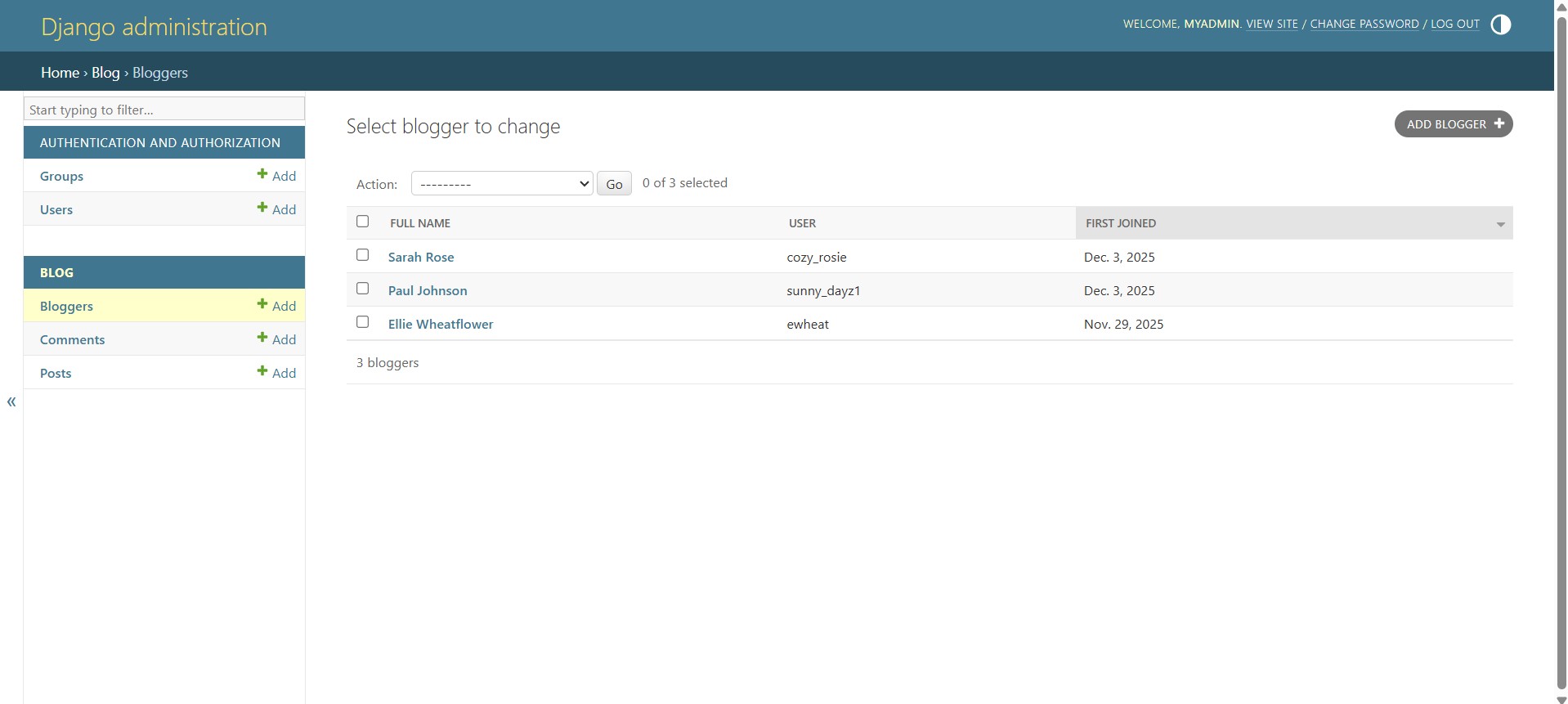Tick the select-all checkbox in table header

click(x=363, y=222)
